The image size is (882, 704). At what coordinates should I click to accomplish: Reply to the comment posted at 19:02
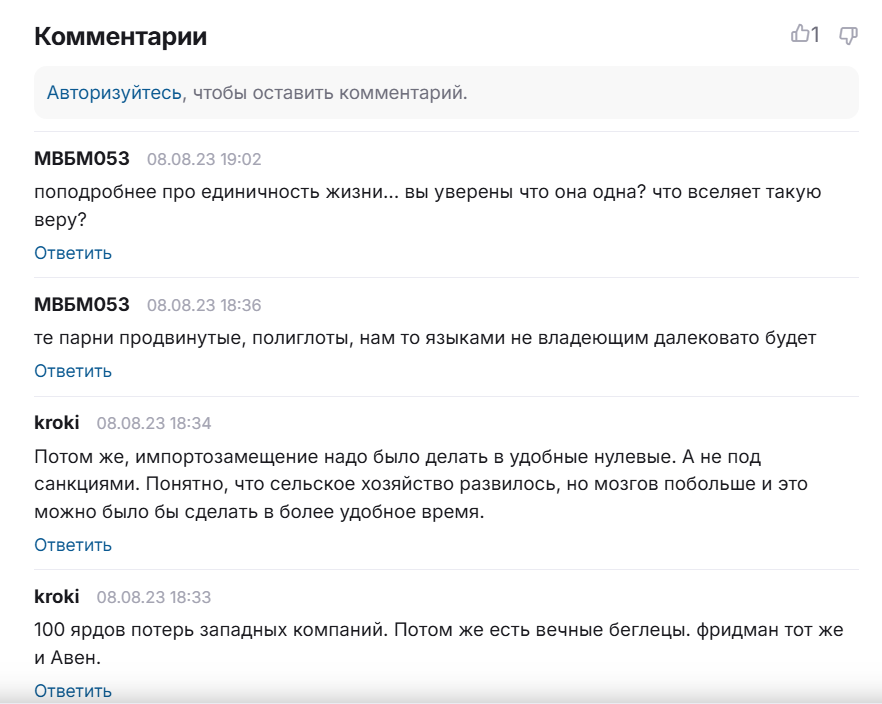pos(73,253)
